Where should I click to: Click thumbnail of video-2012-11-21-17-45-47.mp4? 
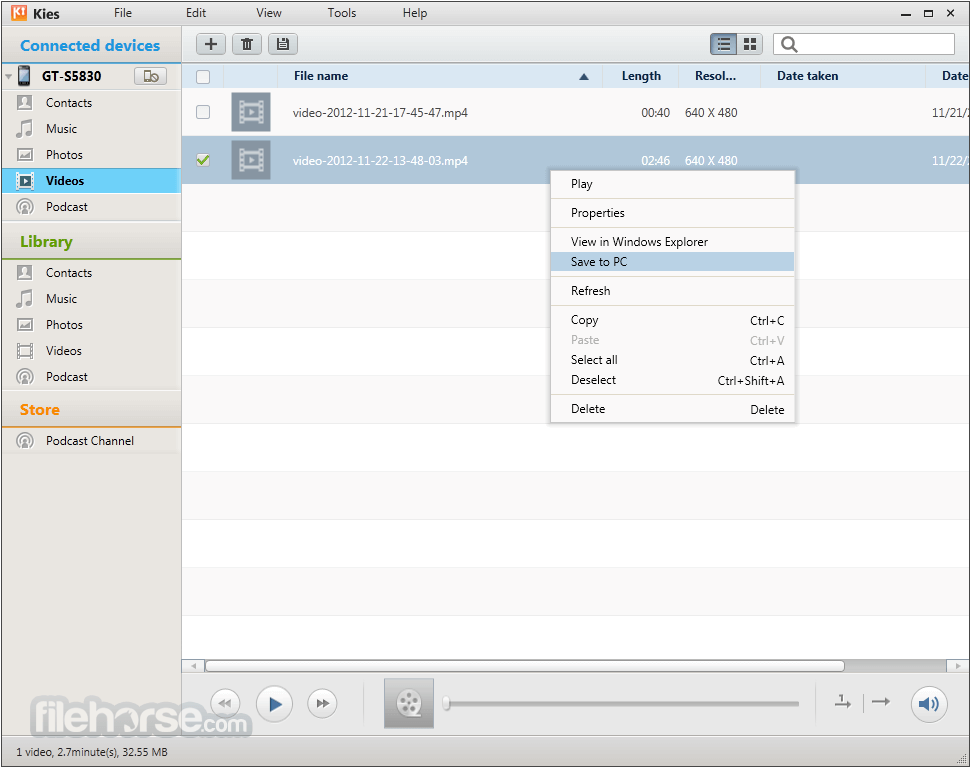tap(251, 112)
